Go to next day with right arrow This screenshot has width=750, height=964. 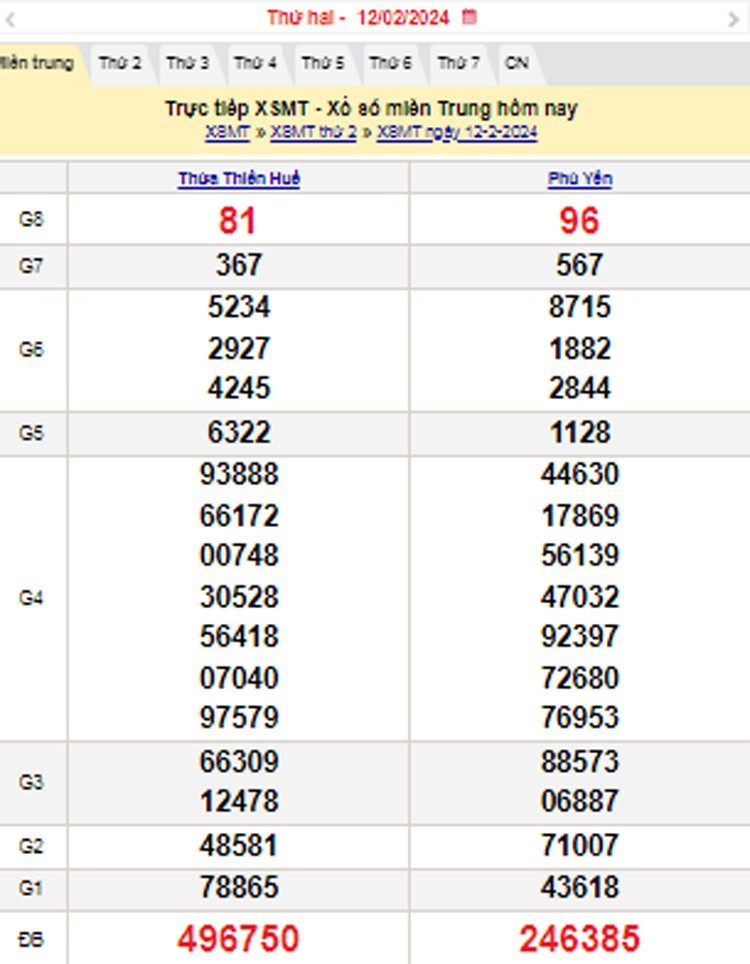pyautogui.click(x=734, y=19)
